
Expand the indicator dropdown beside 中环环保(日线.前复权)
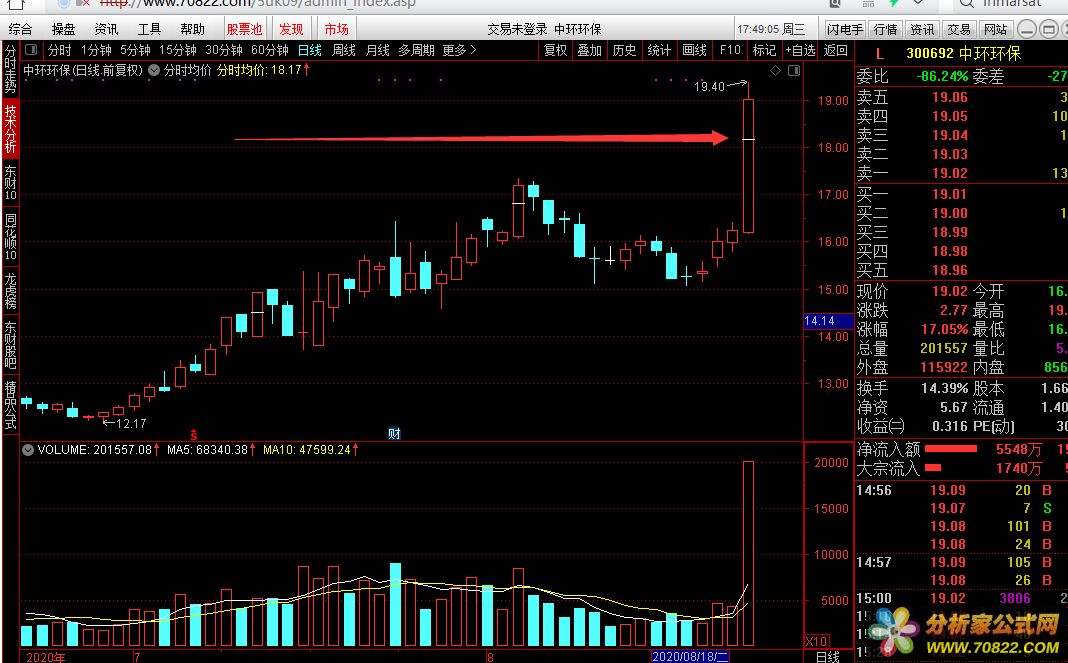coord(153,70)
